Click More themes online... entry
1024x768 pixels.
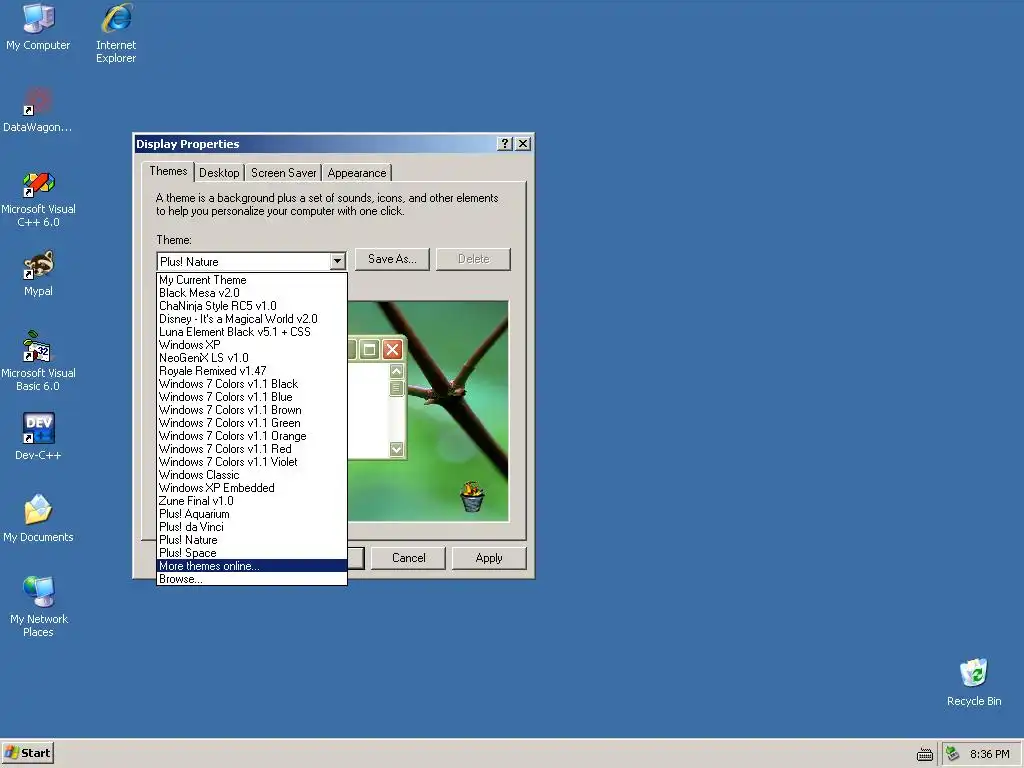coord(251,566)
